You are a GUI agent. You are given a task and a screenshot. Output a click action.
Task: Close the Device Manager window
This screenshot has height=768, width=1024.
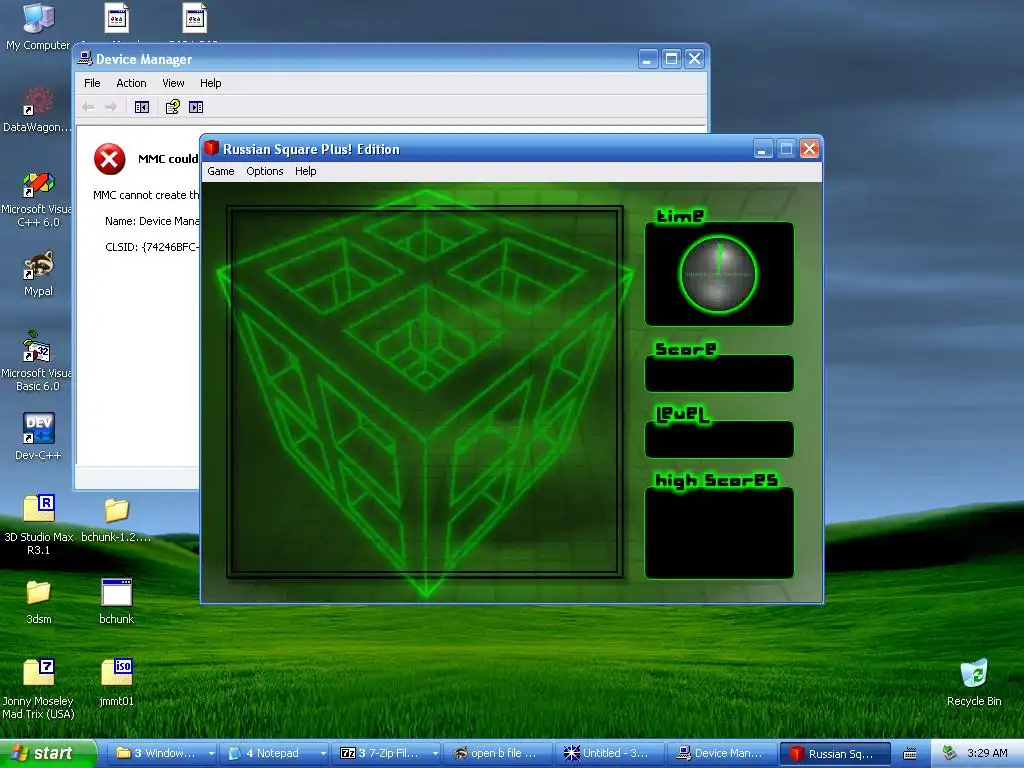click(695, 59)
